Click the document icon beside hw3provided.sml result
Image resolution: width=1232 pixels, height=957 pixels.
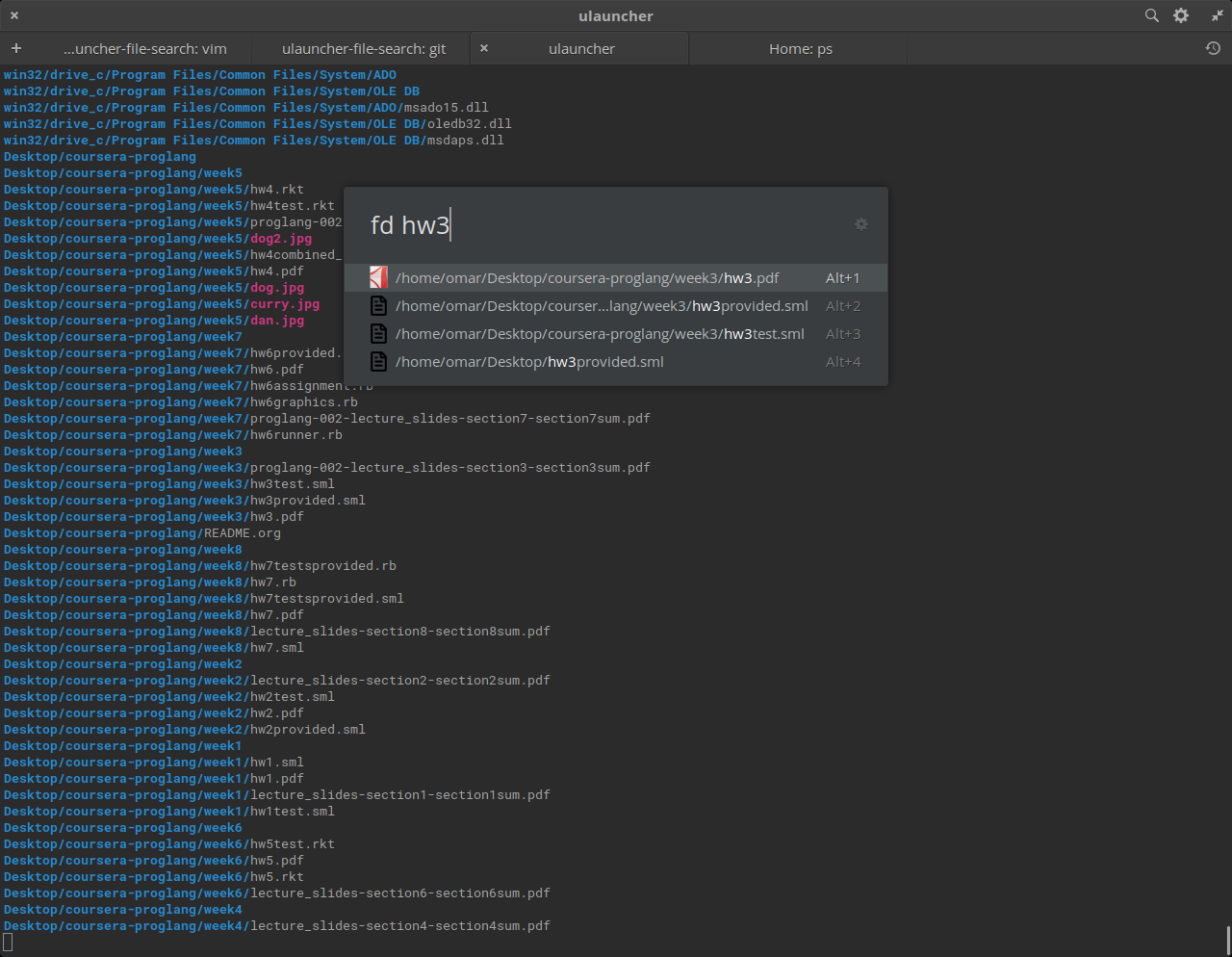point(377,305)
